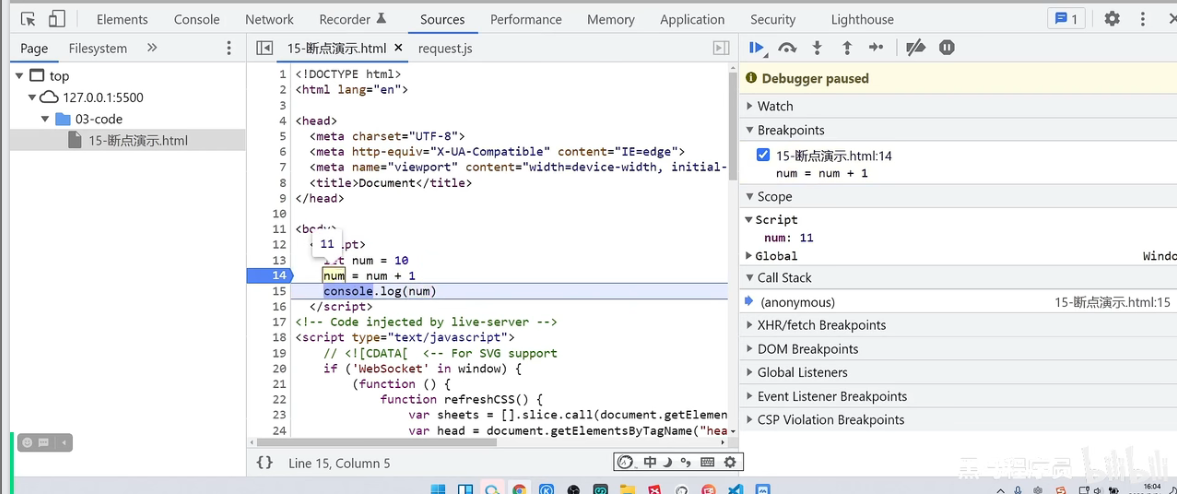Expand the Watch section
This screenshot has height=494, width=1177.
pyautogui.click(x=958, y=106)
